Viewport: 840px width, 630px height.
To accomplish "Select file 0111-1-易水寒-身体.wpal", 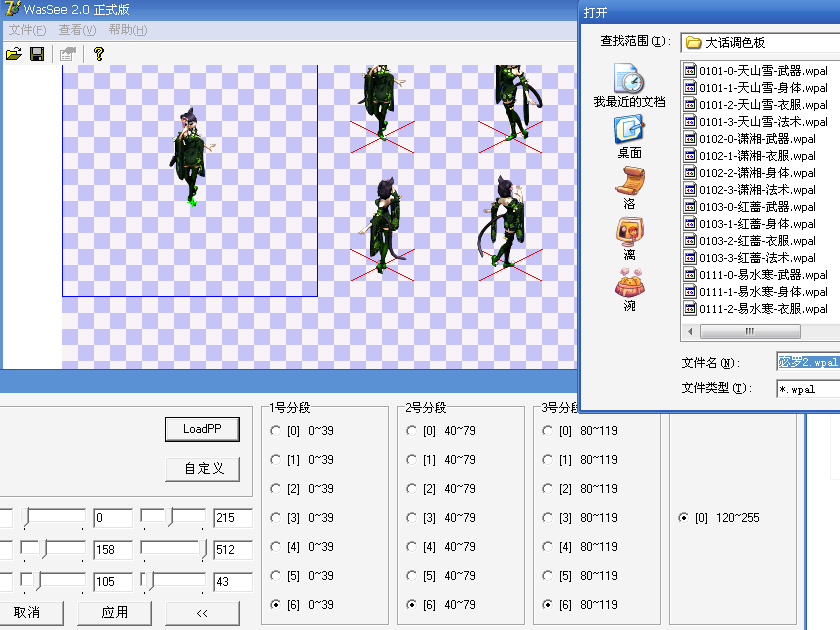I will tap(756, 292).
